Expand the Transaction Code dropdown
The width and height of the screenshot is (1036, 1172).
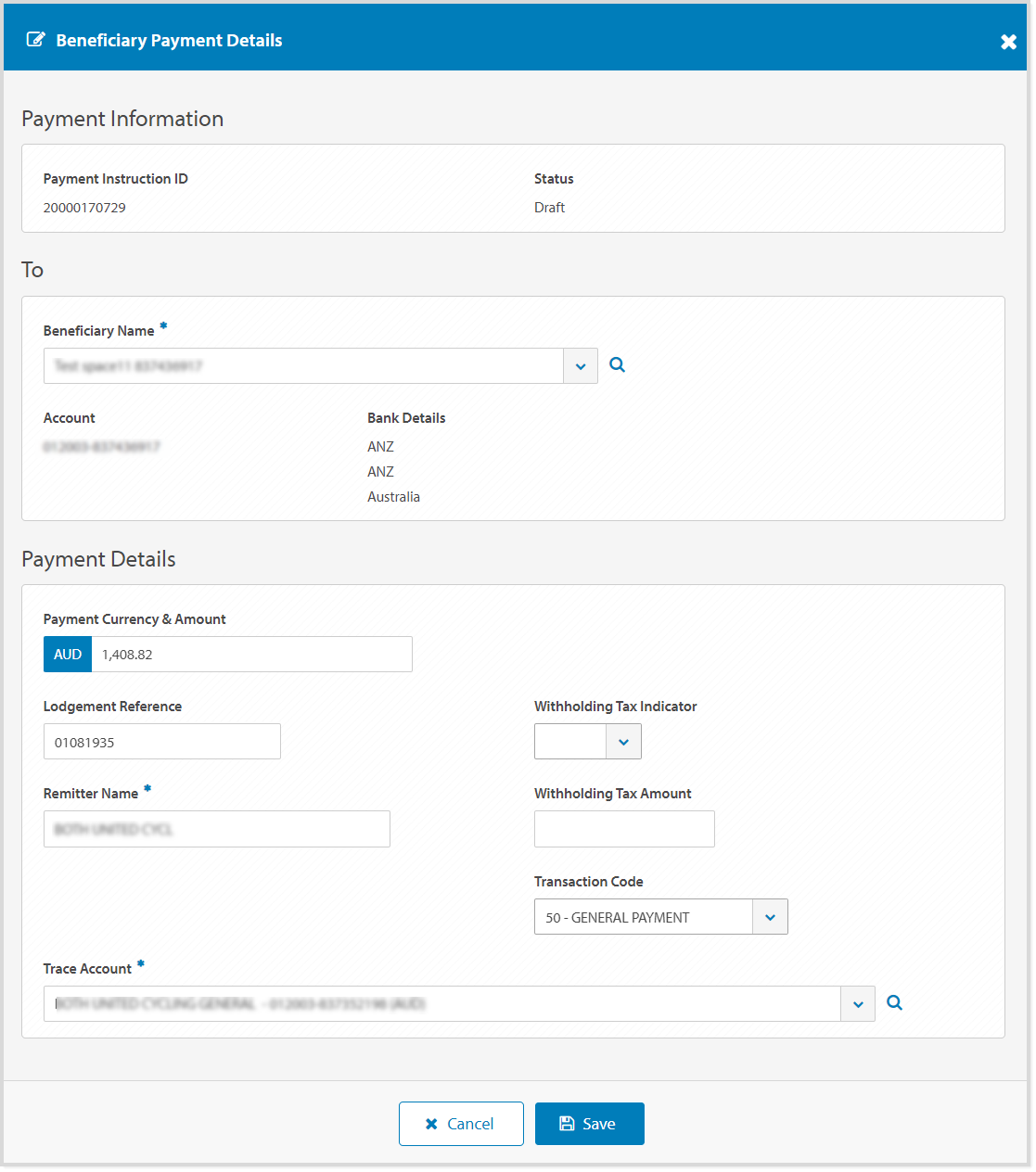coord(770,917)
